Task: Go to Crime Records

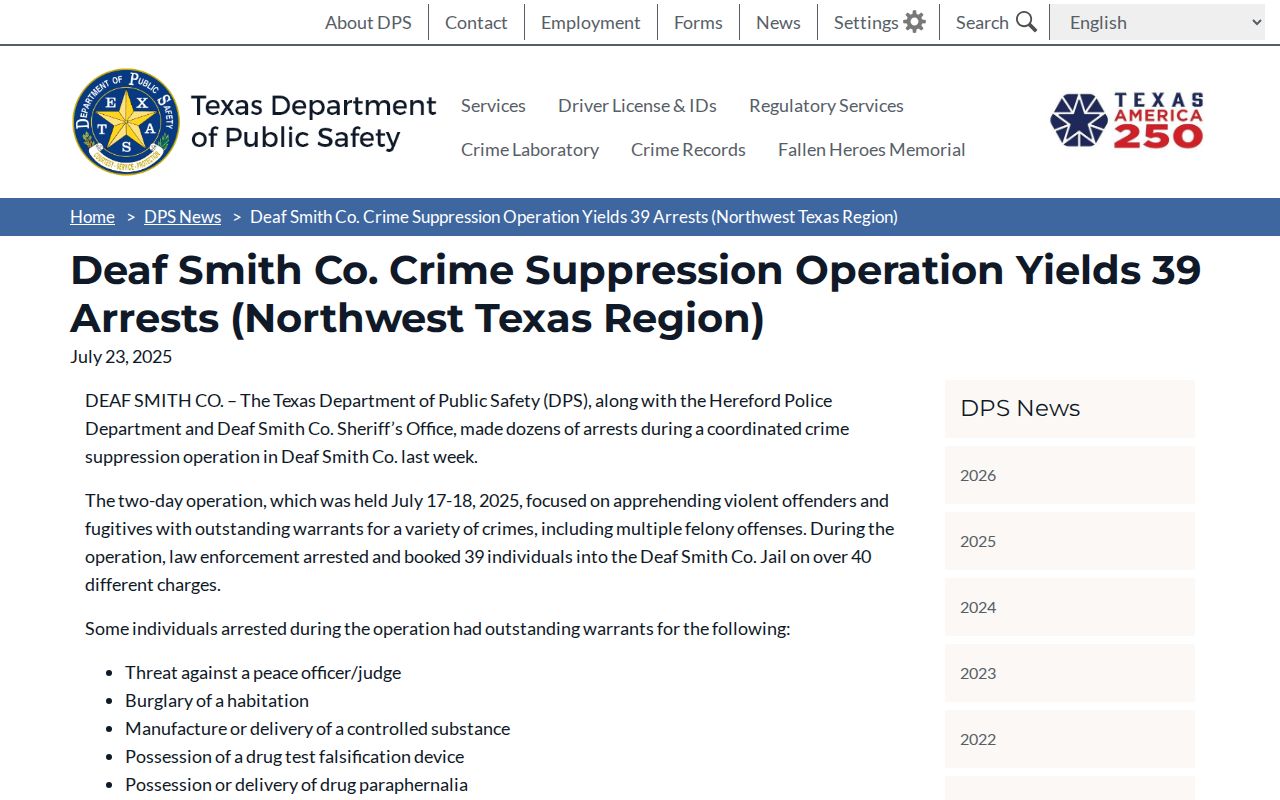Action: pos(688,149)
